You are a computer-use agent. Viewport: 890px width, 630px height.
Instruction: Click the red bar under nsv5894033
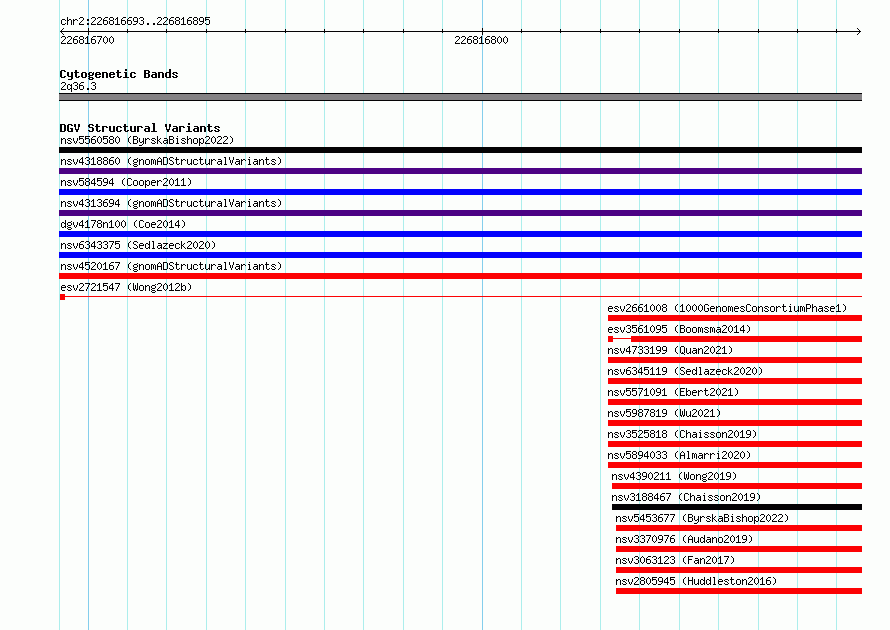734,465
